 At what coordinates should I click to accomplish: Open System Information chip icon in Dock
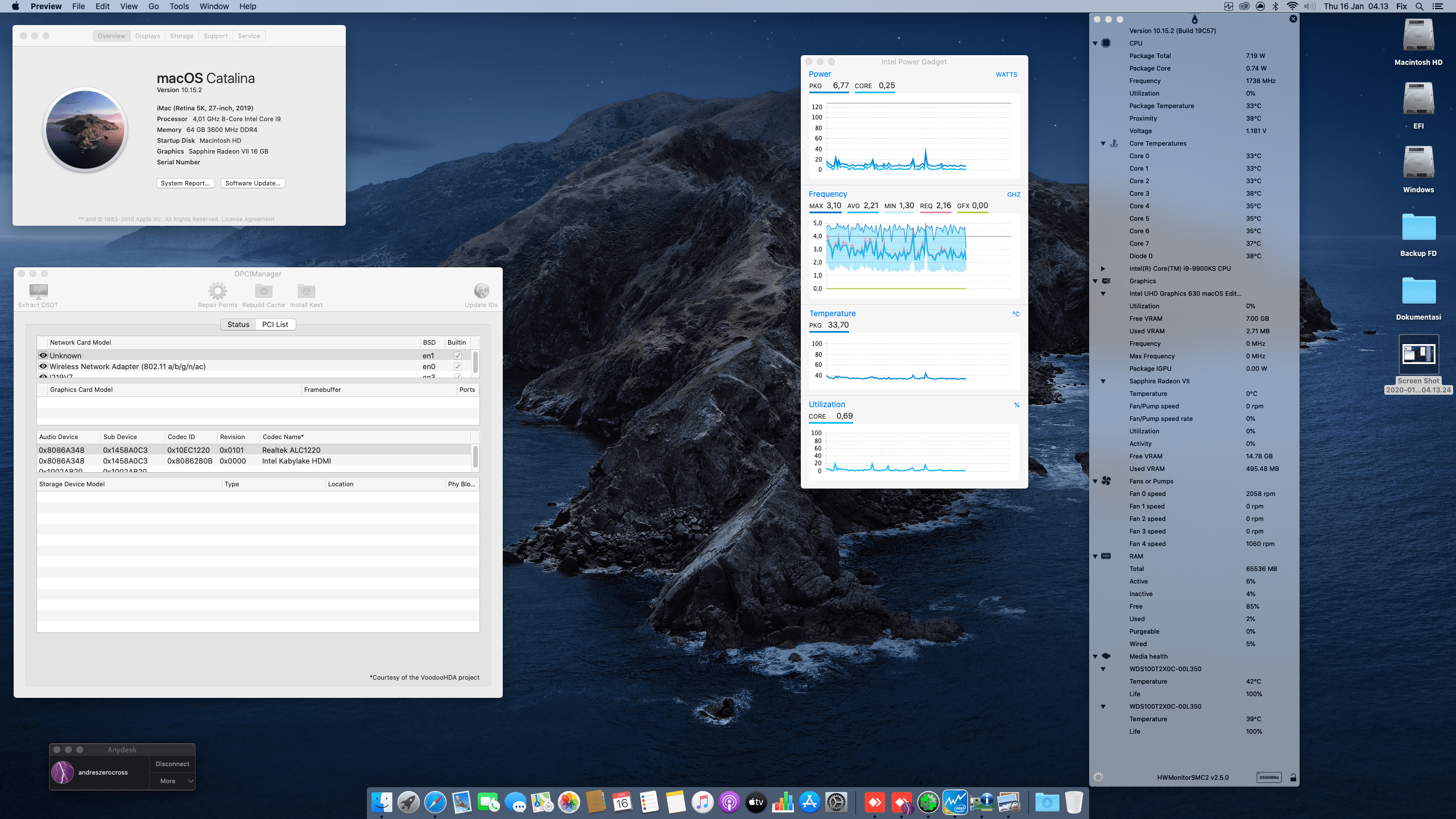982,803
